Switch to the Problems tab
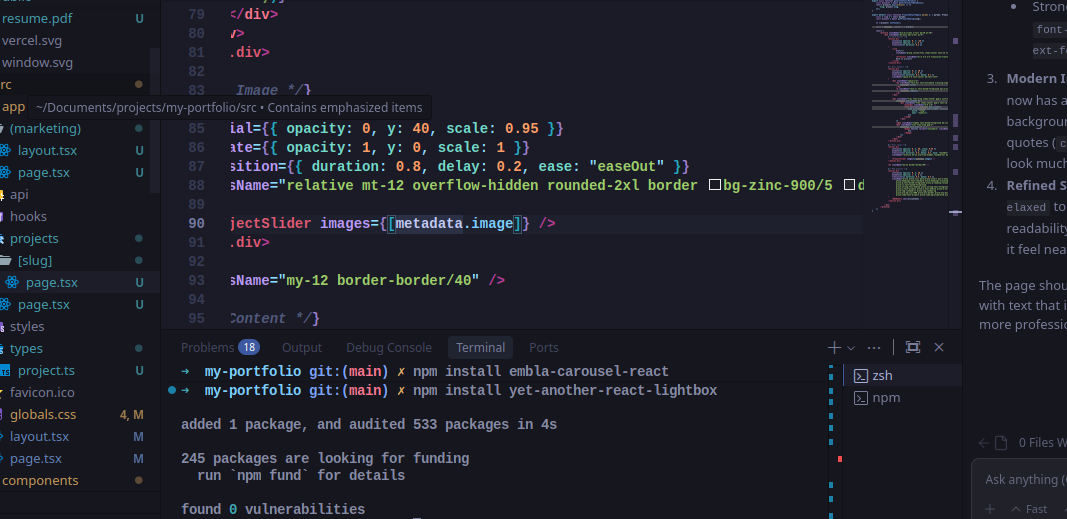This screenshot has height=519, width=1067. point(208,348)
